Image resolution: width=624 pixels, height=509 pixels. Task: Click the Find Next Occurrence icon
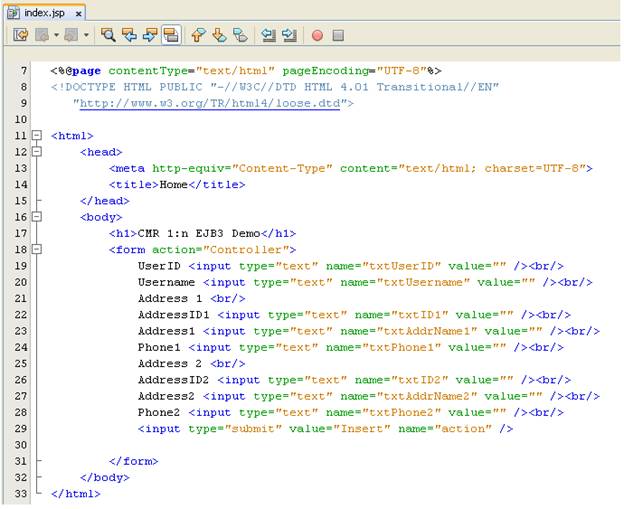point(150,35)
